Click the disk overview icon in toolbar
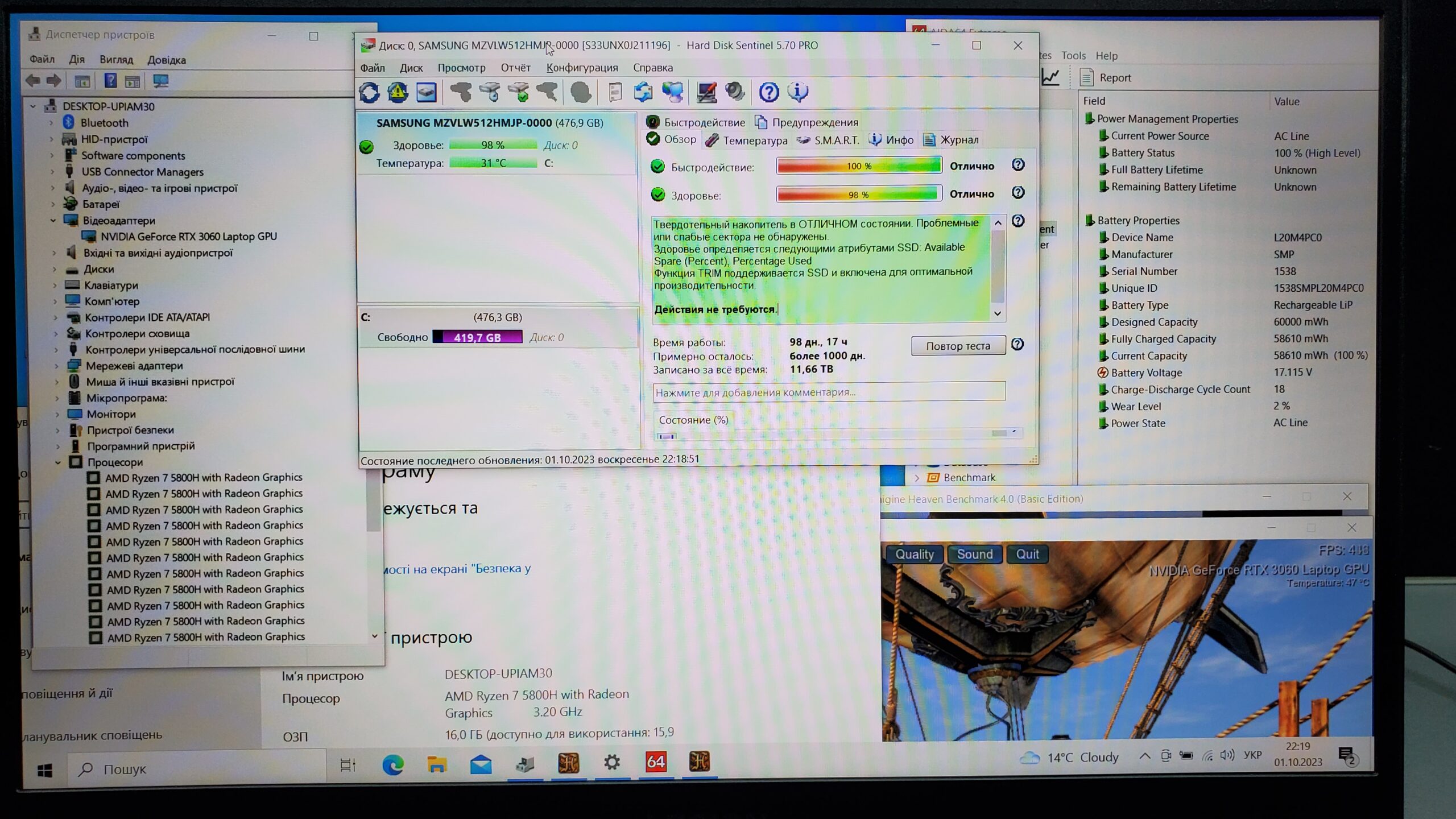This screenshot has height=819, width=1456. [426, 92]
